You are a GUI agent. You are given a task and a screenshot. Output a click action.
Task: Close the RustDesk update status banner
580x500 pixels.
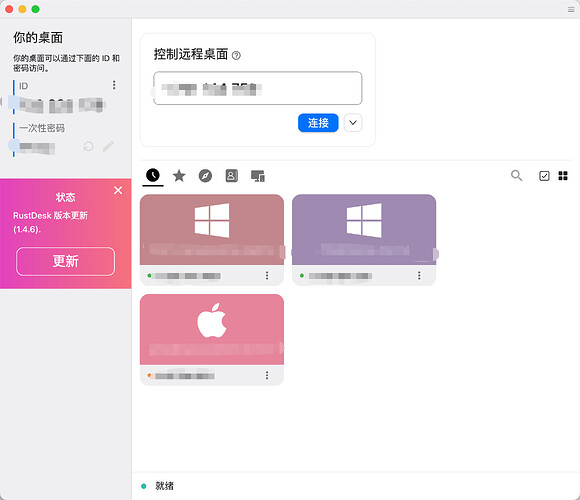[x=118, y=190]
